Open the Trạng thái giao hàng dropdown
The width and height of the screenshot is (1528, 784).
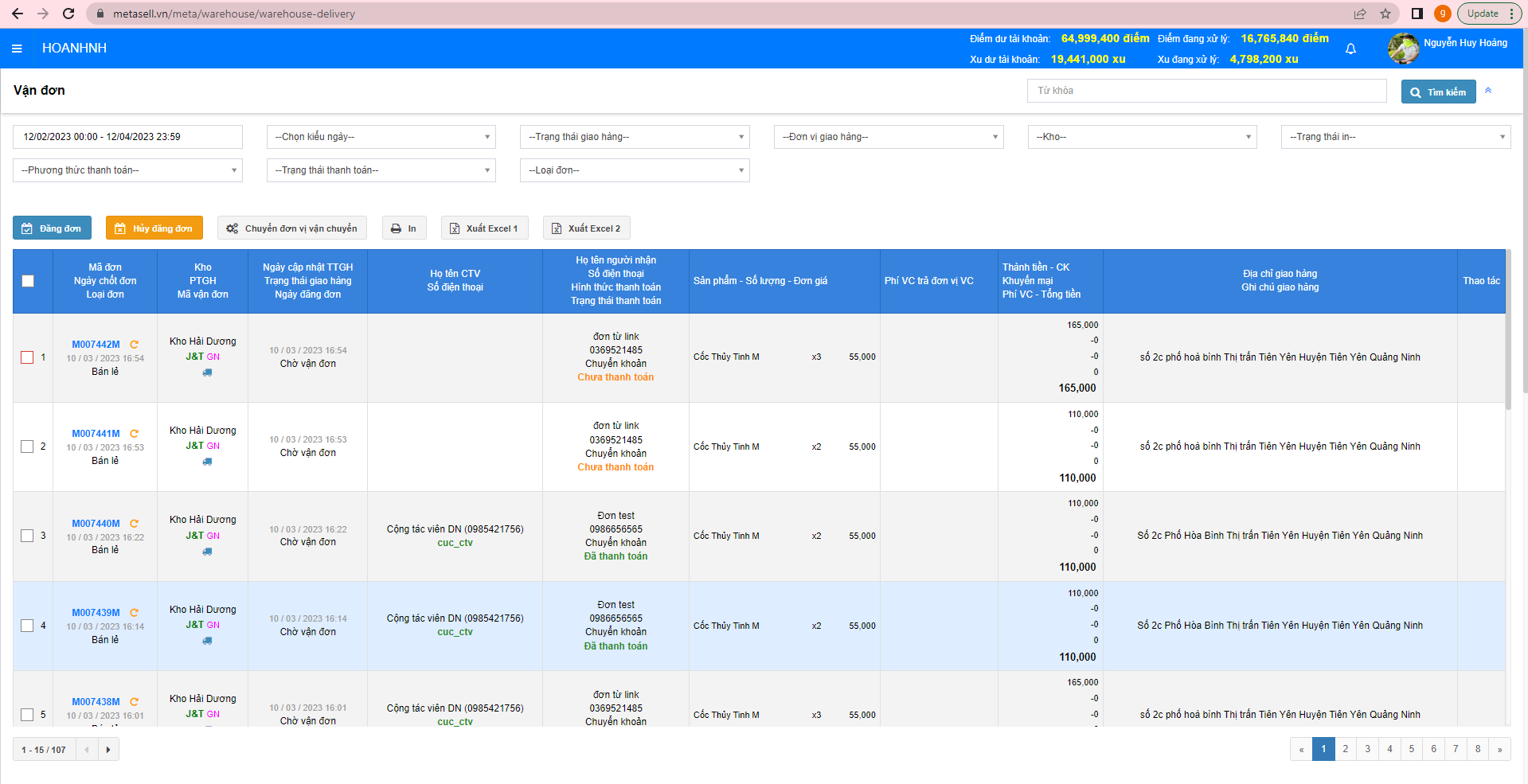(x=635, y=137)
